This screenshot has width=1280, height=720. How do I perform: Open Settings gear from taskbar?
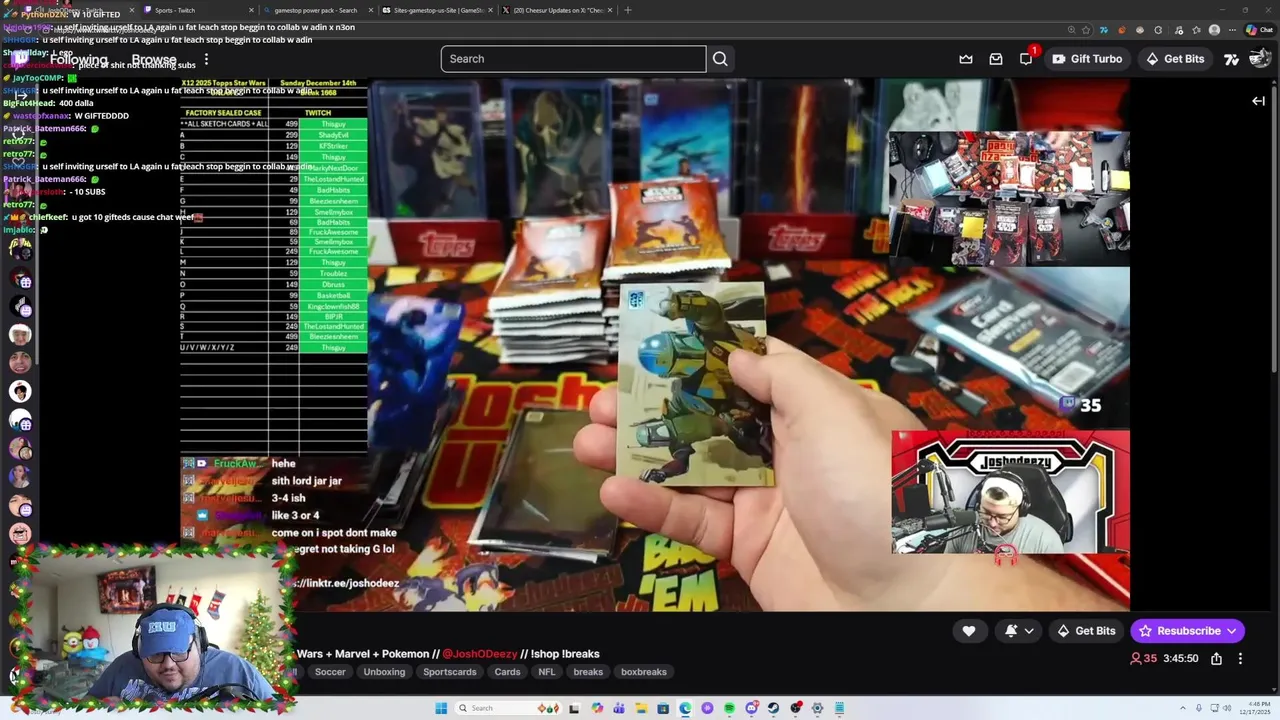[817, 708]
